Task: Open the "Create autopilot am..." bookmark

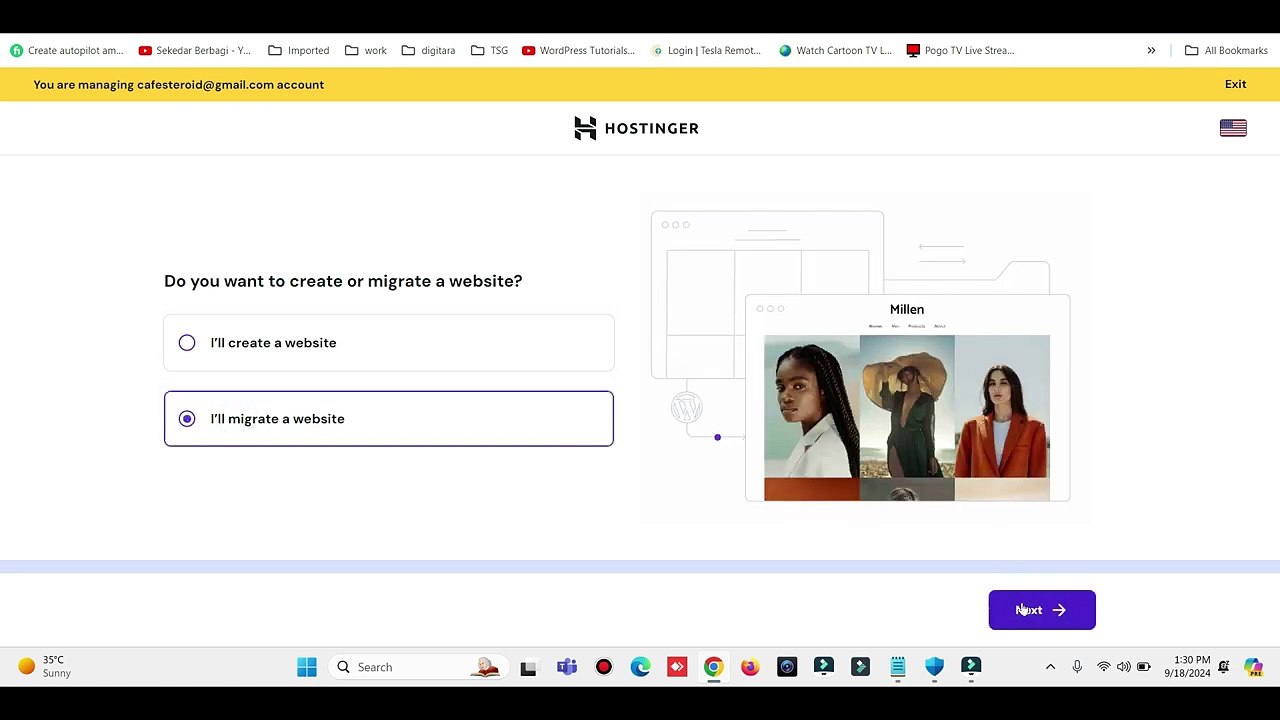Action: (x=67, y=50)
